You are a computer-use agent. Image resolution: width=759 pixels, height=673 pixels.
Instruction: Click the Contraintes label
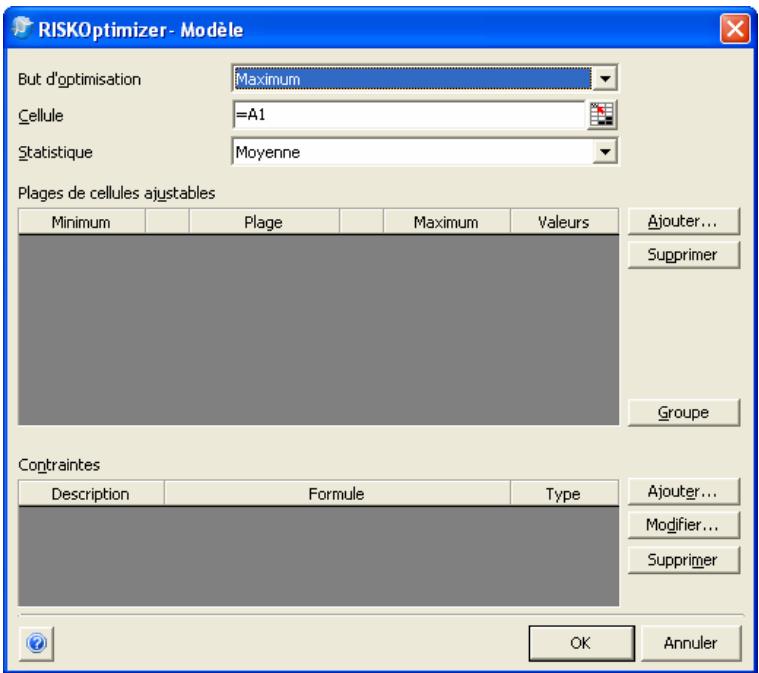pyautogui.click(x=59, y=465)
